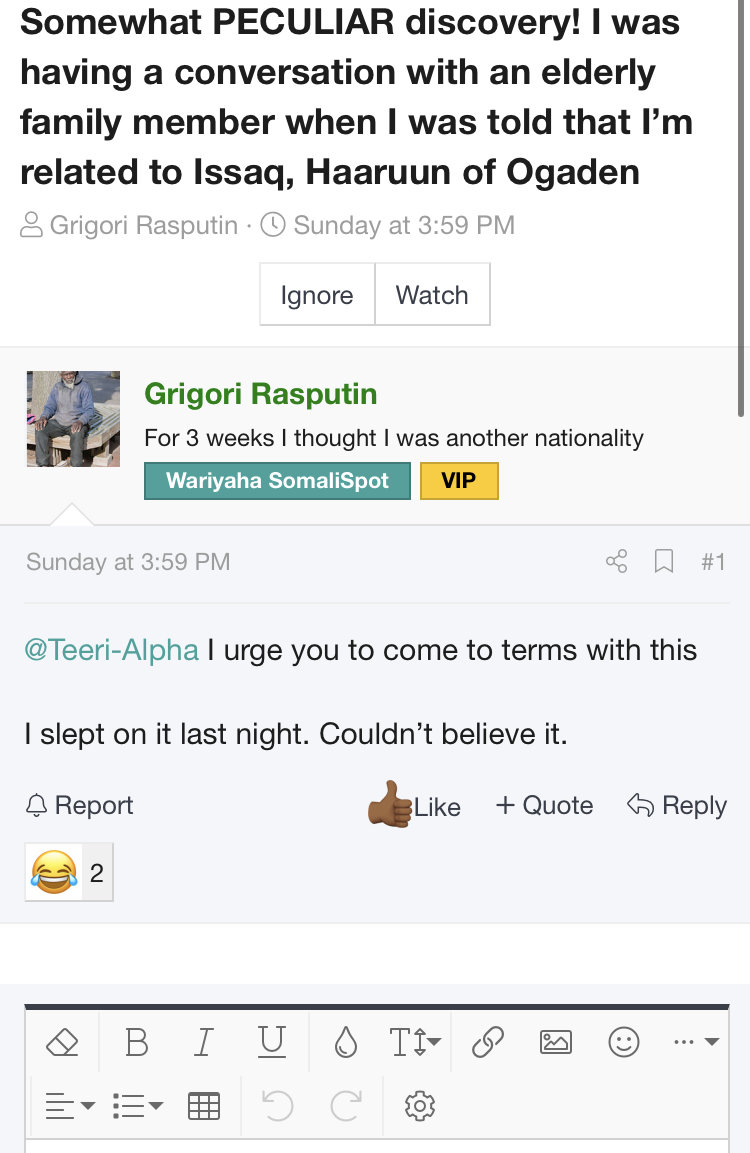Insert a table in the editor
This screenshot has width=750, height=1153.
(x=204, y=1105)
